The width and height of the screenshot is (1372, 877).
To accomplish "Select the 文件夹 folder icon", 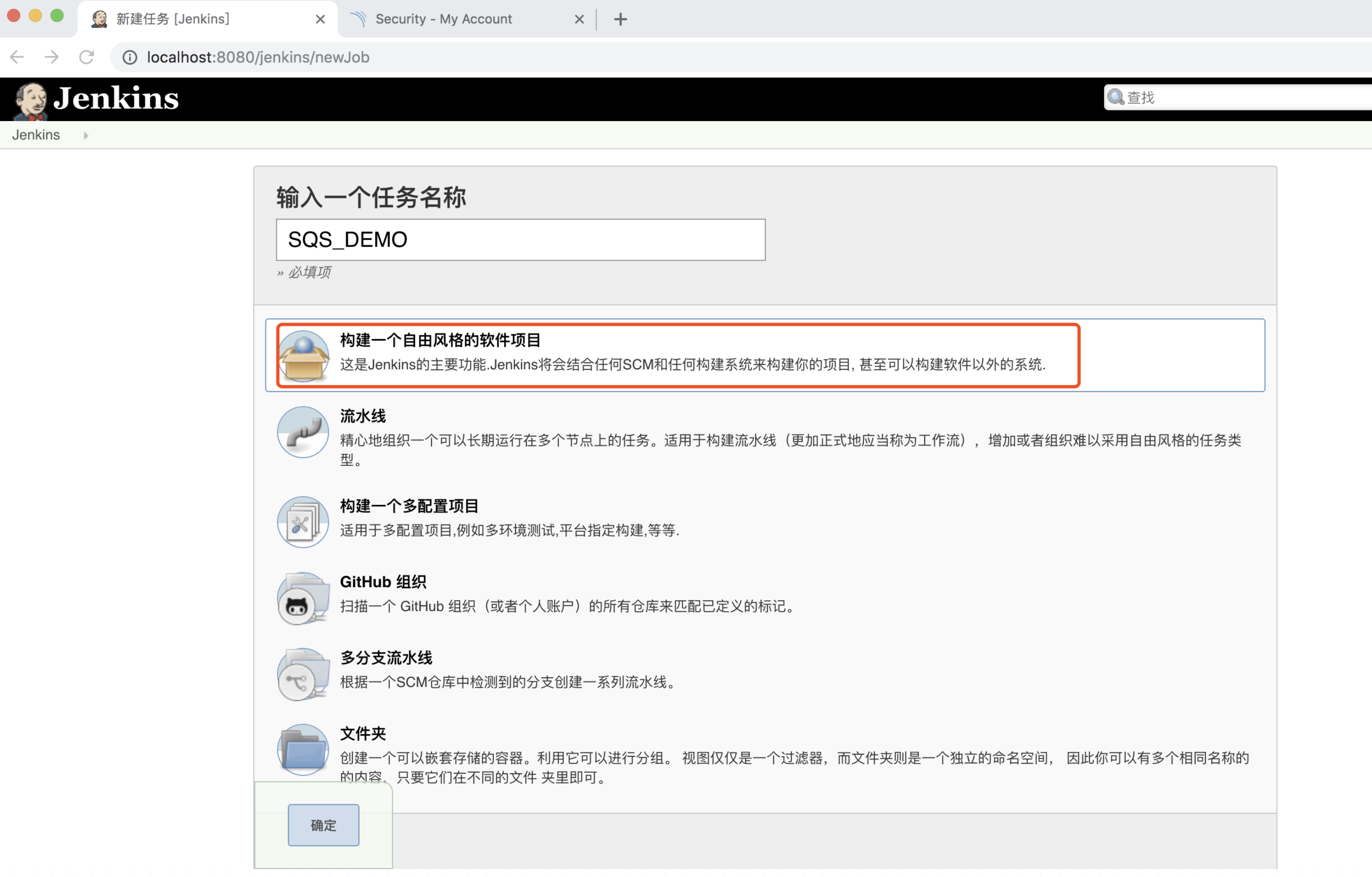I will tap(303, 750).
